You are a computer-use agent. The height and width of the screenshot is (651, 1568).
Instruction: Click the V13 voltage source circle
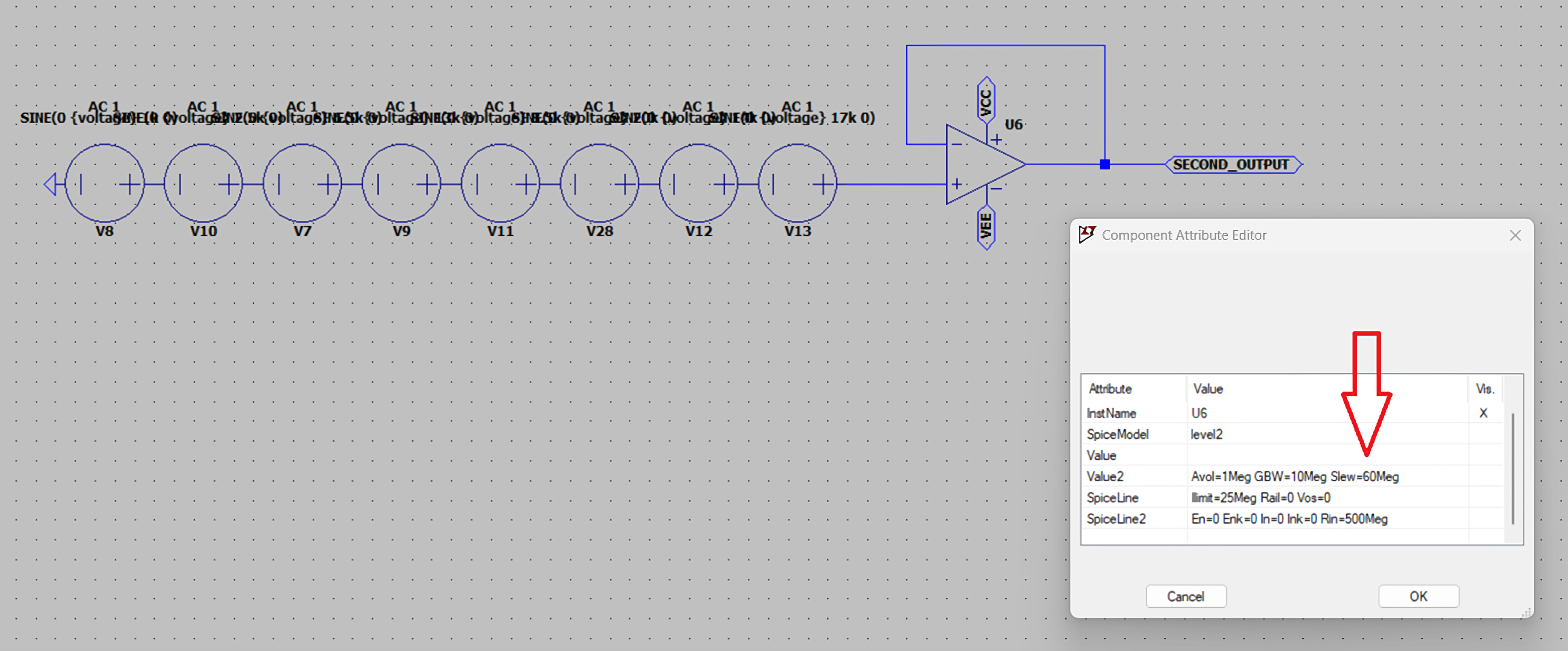tap(798, 183)
